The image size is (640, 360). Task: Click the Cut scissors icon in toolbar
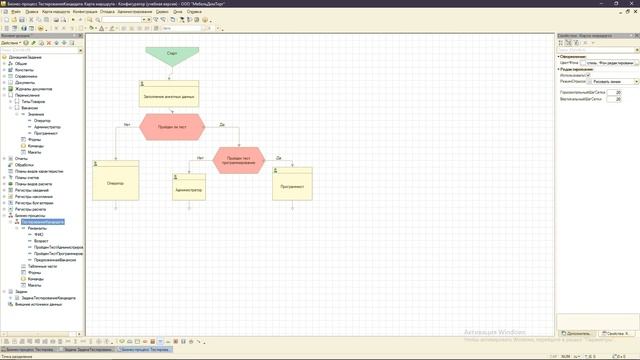pos(31,20)
